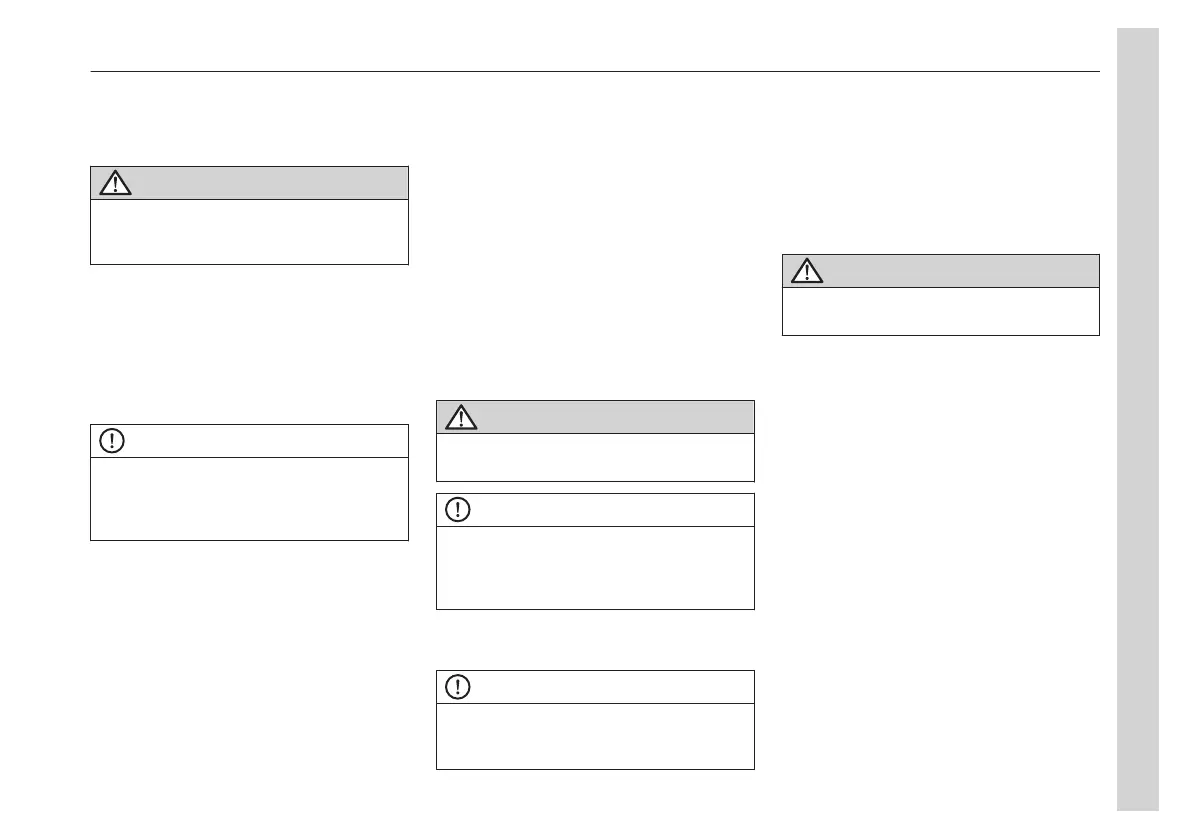The height and width of the screenshot is (839, 1191).
Task: Click the lowest exclamation circle icon, middle column
Action: pyautogui.click(x=459, y=687)
